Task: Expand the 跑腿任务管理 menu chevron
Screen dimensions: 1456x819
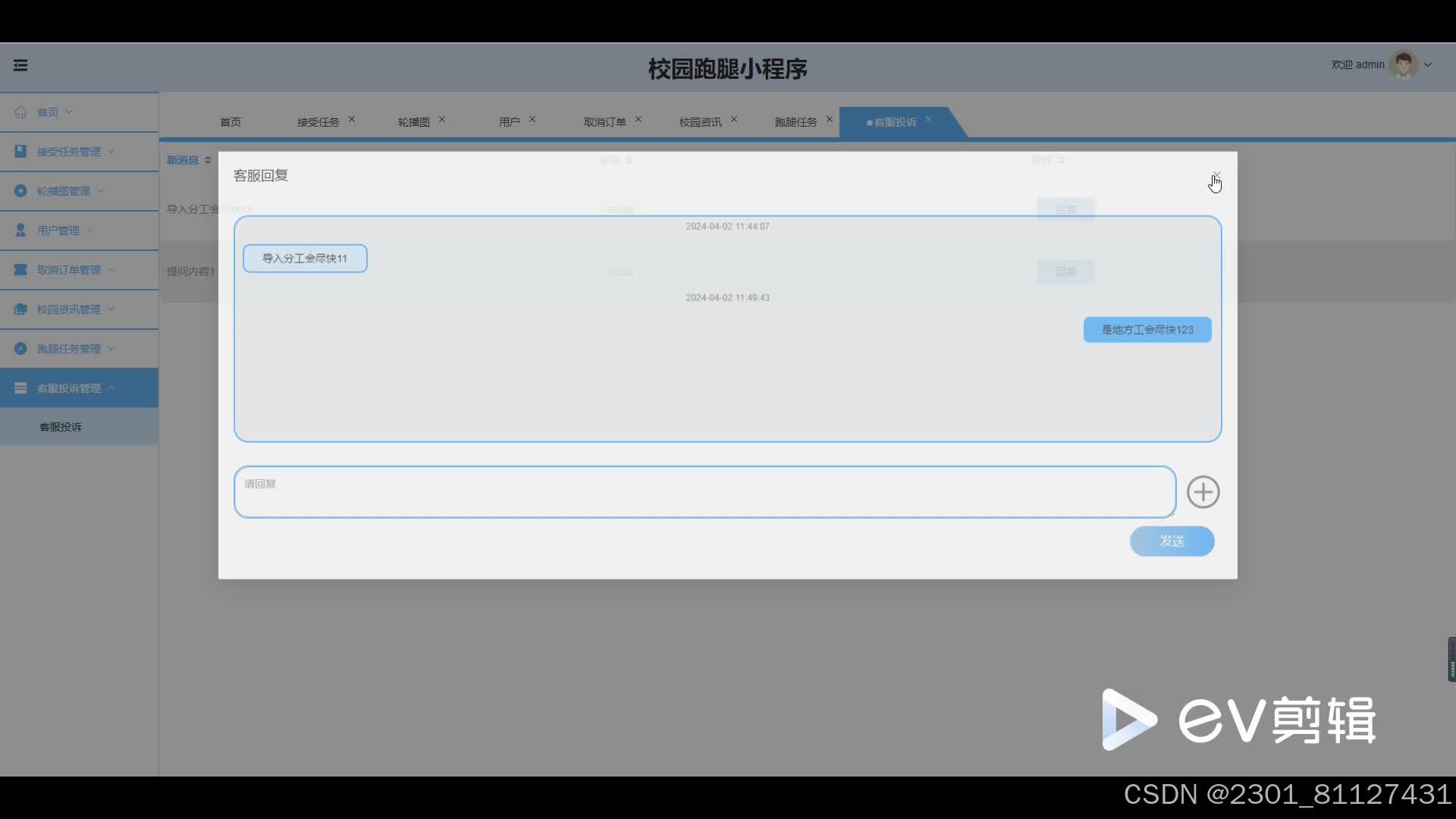Action: pyautogui.click(x=111, y=349)
